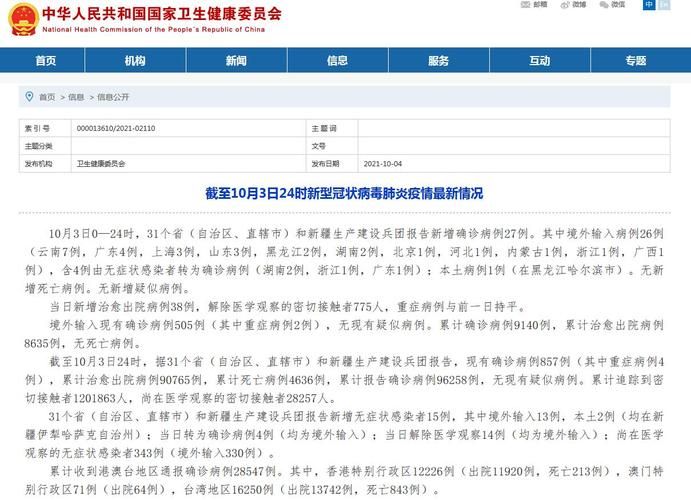Viewport: 691px width, 500px height.
Task: Select the 中 Chinese language button
Action: click(x=649, y=5)
